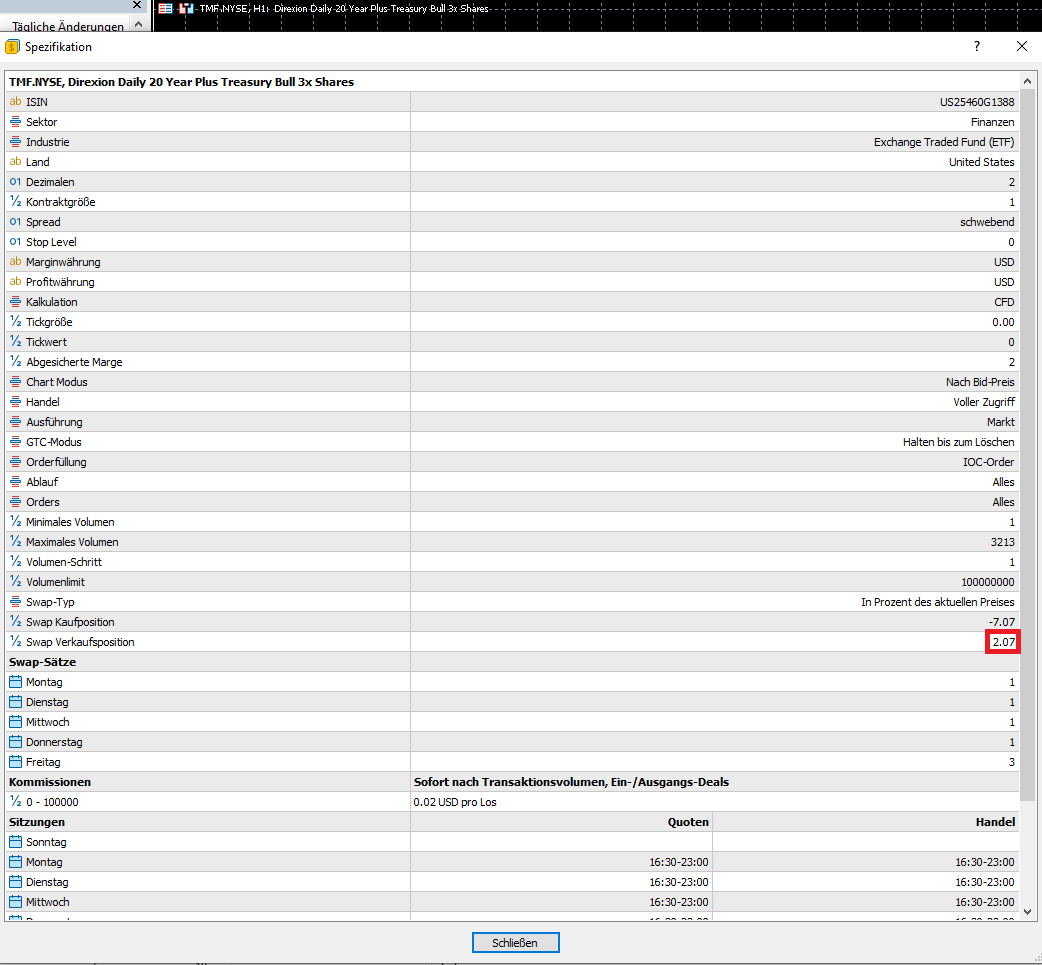Viewport: 1042px width, 965px height.
Task: Click the Kontraktgröße row icon
Action: click(x=15, y=201)
